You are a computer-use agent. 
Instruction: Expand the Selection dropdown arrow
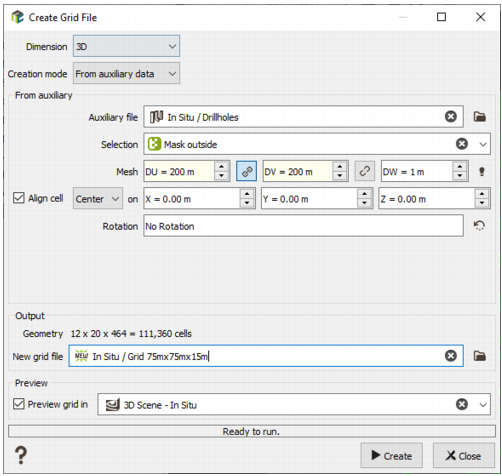tap(483, 144)
